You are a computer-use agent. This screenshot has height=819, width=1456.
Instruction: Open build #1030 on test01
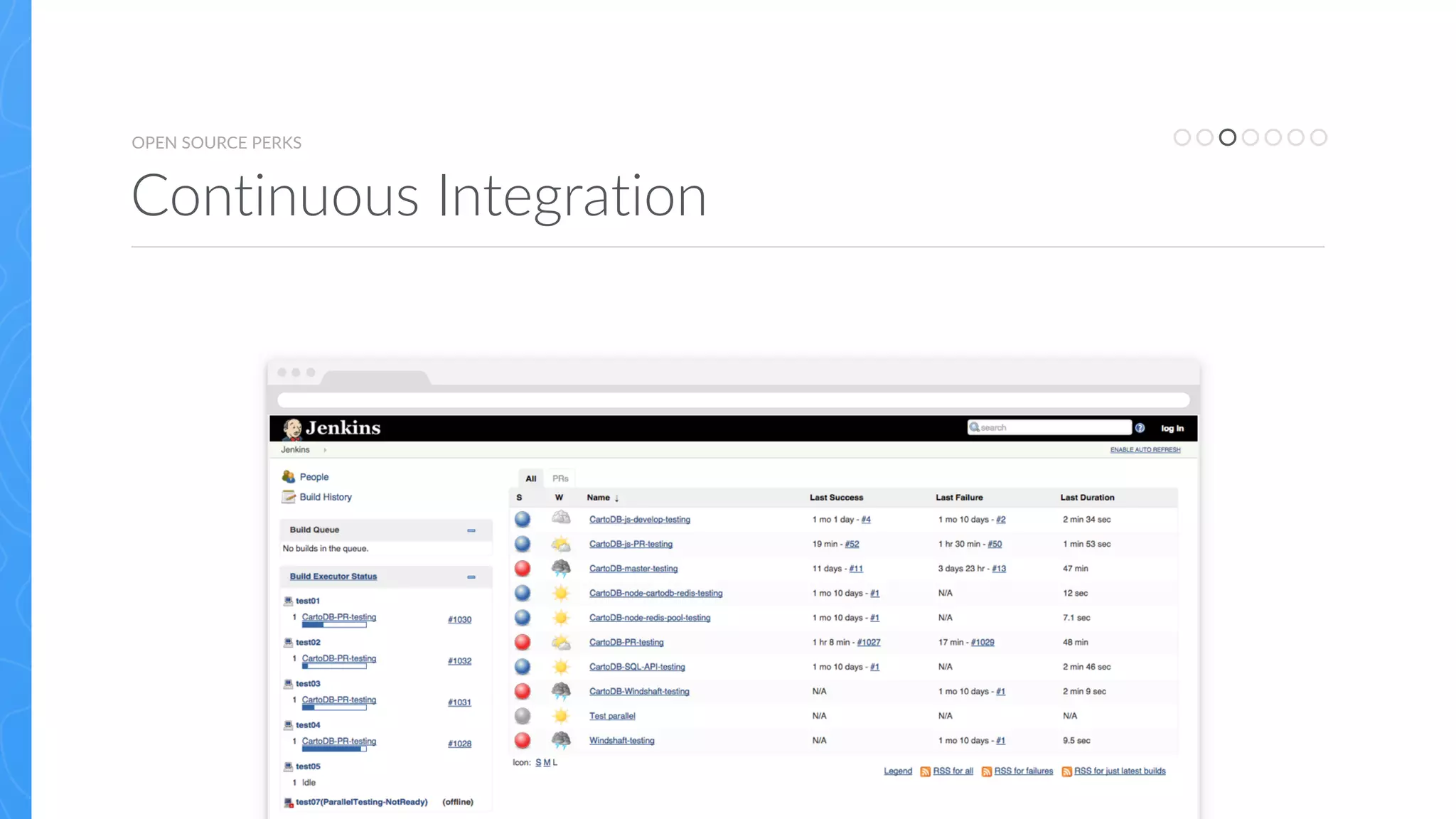tap(459, 620)
